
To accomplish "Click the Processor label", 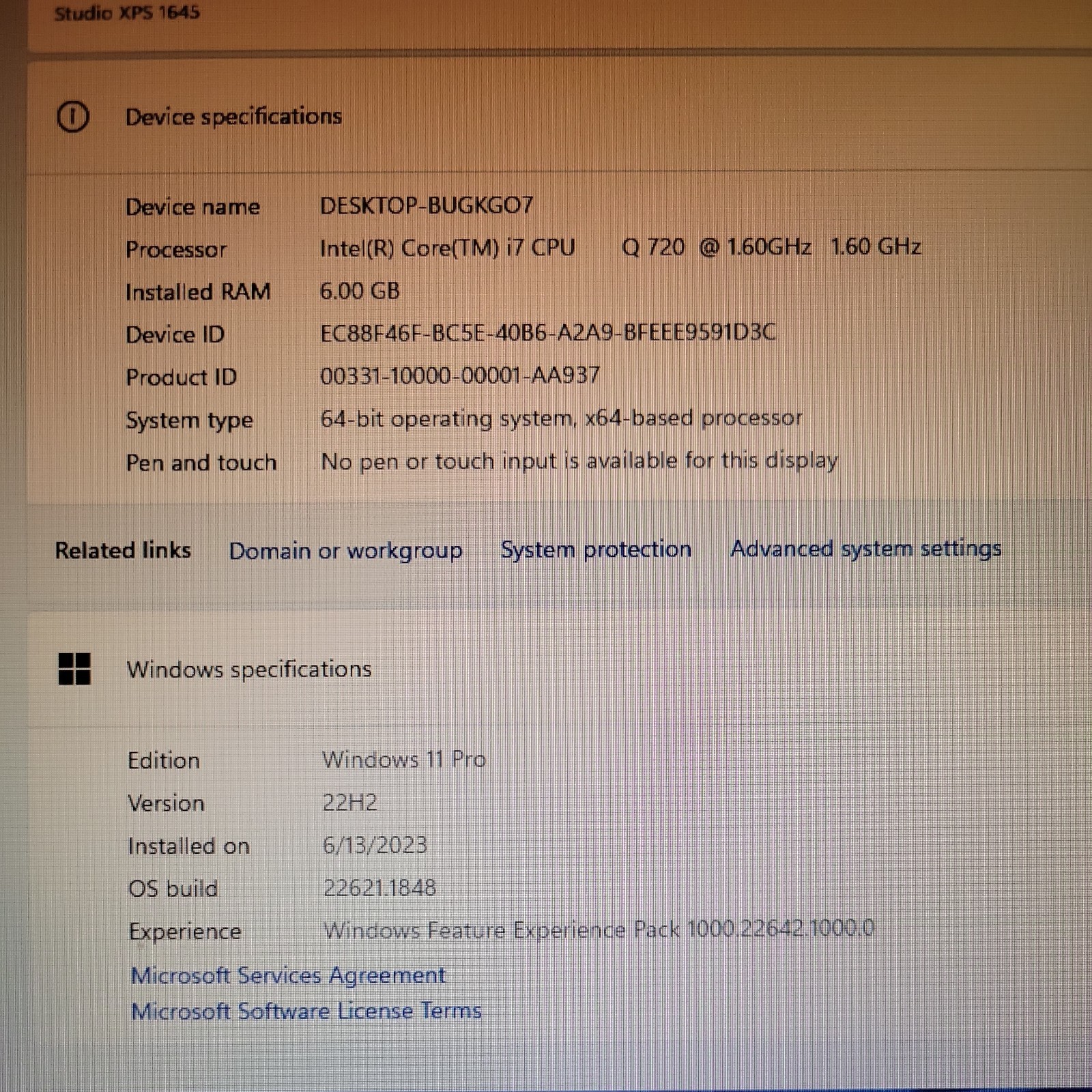I will pyautogui.click(x=176, y=250).
